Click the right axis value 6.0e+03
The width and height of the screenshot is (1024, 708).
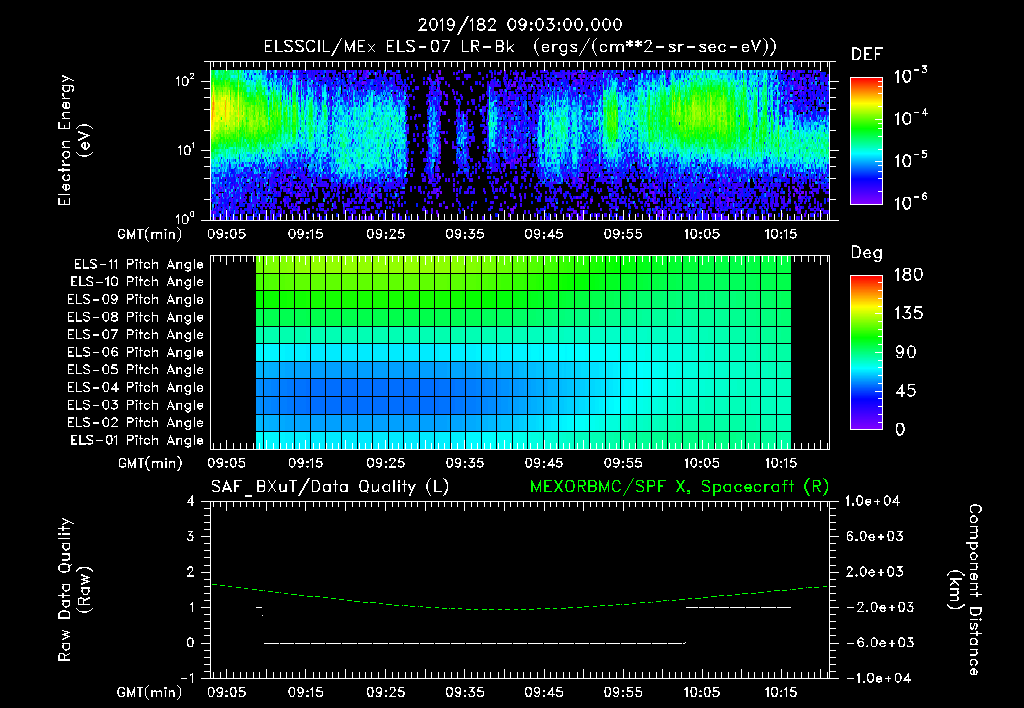point(874,537)
